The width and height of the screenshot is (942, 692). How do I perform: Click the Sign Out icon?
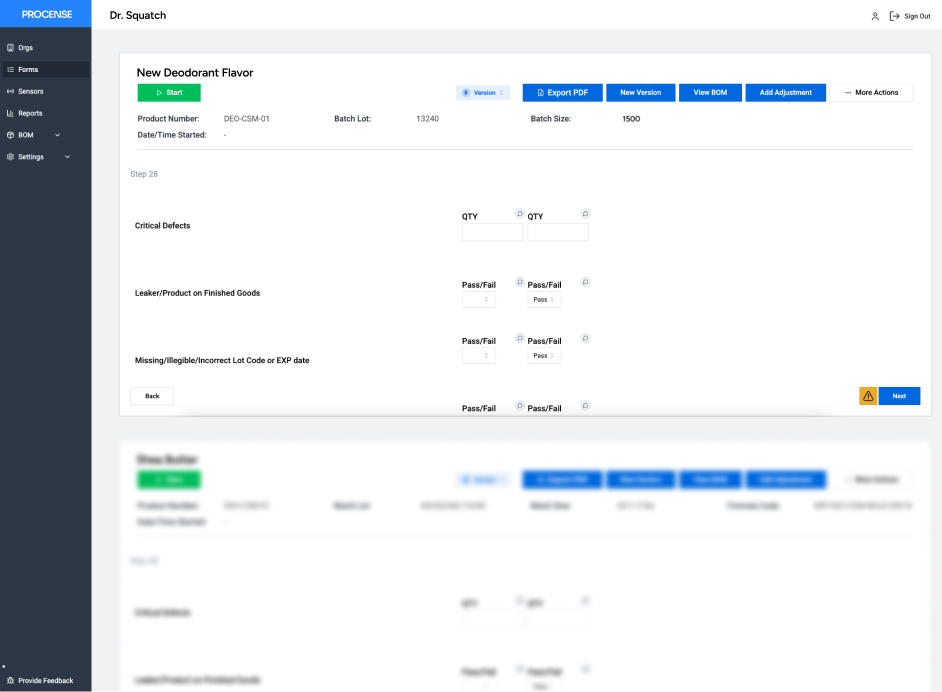pos(894,16)
